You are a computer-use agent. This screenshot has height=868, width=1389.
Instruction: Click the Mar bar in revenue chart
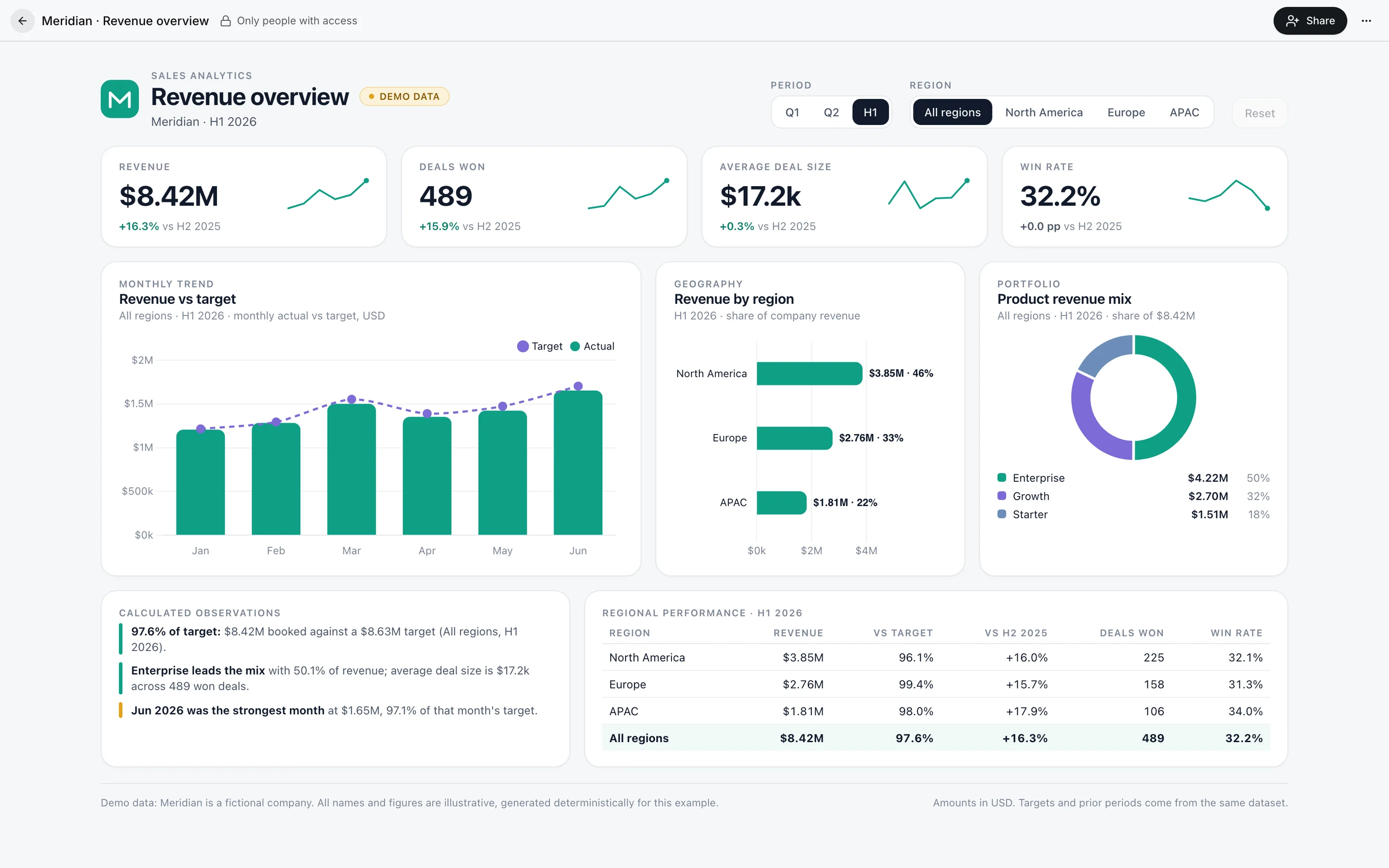point(351,469)
